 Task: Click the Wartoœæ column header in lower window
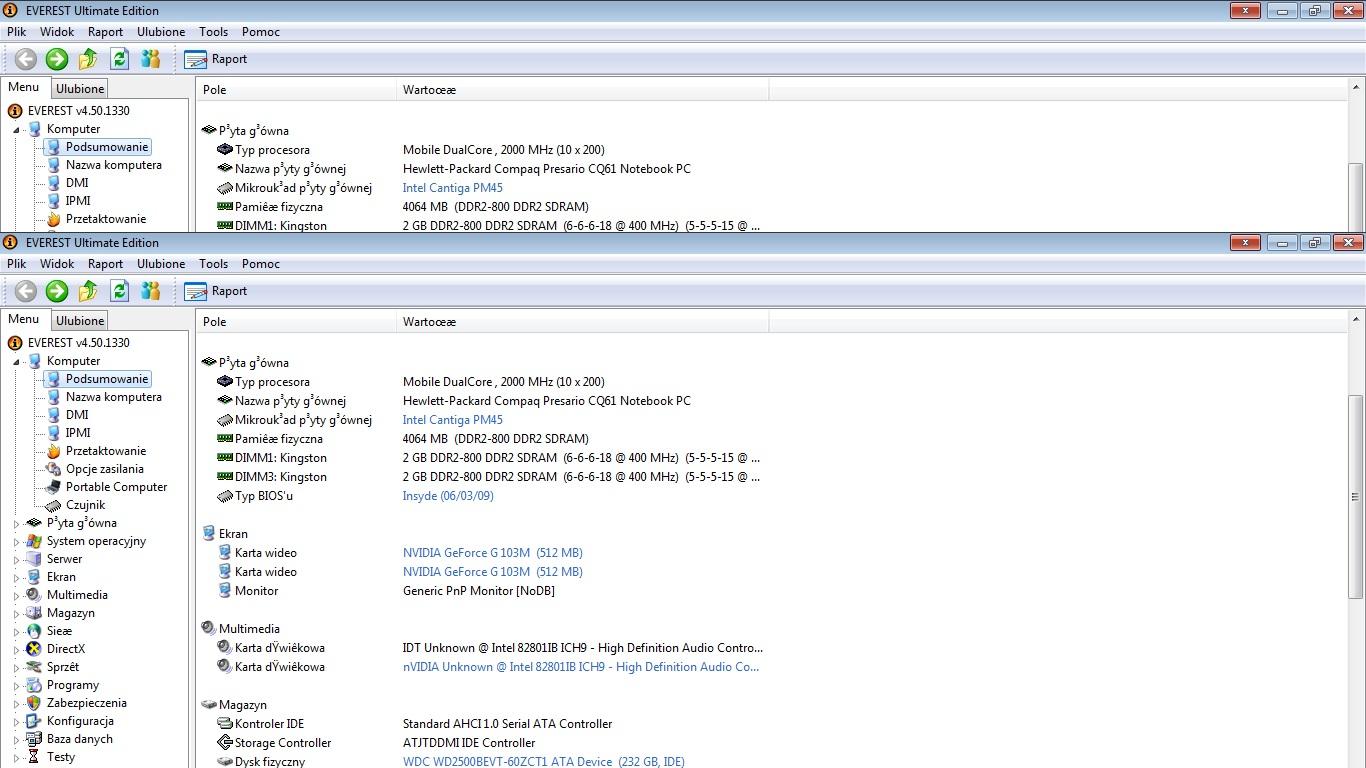click(583, 322)
